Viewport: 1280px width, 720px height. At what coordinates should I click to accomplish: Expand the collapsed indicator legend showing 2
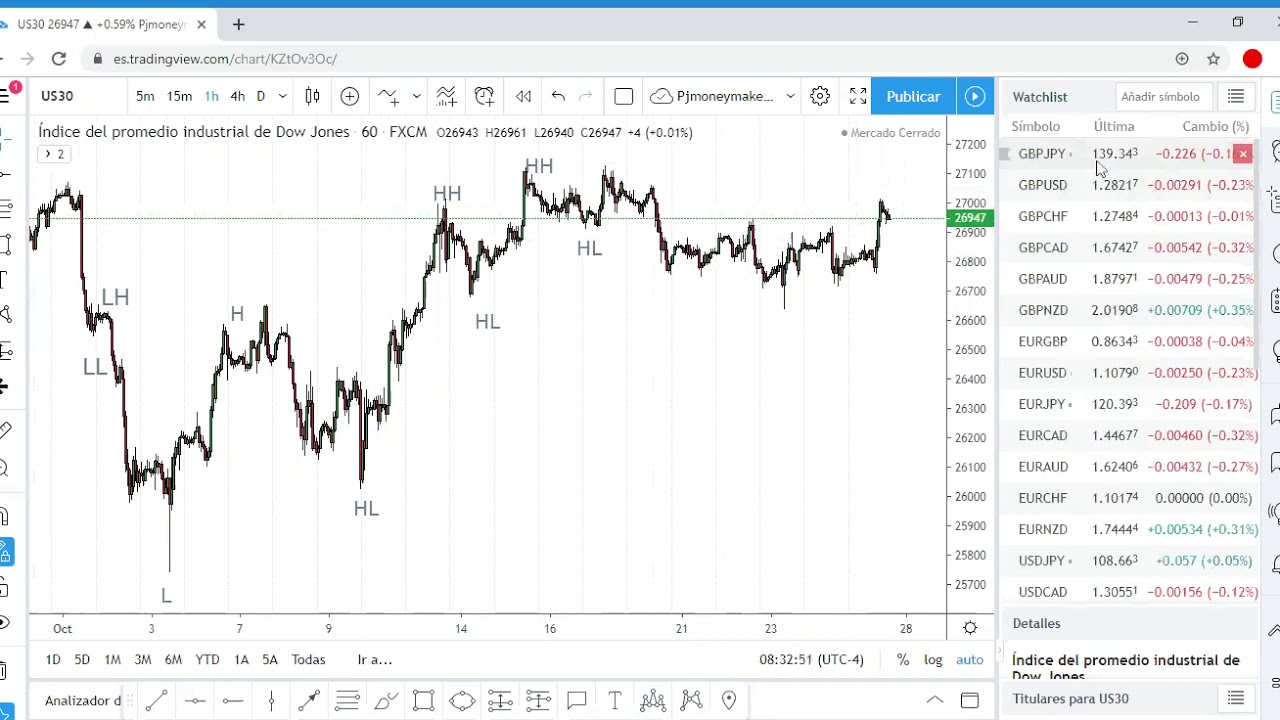(x=52, y=154)
